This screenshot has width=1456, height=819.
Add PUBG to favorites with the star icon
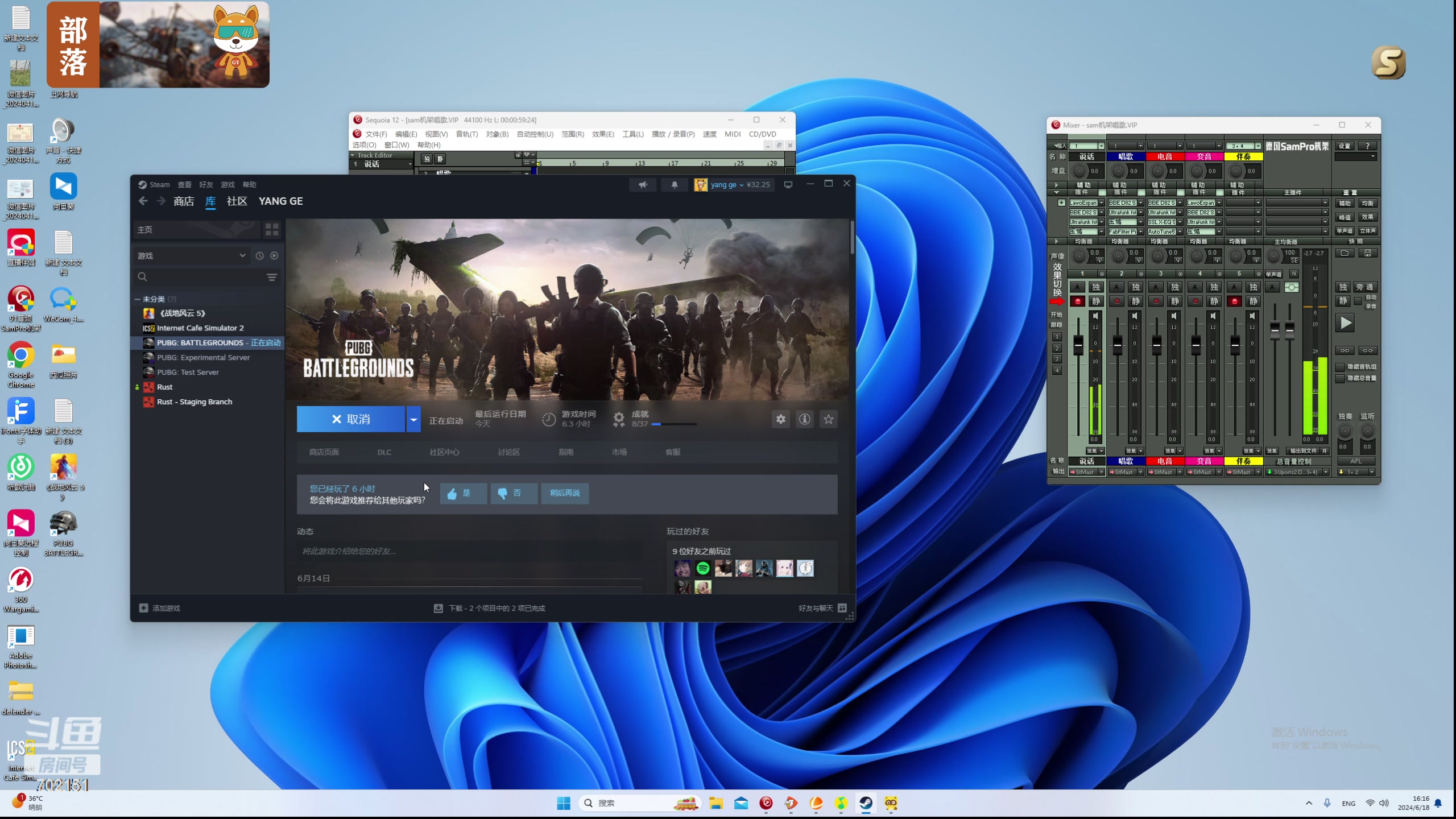(828, 419)
